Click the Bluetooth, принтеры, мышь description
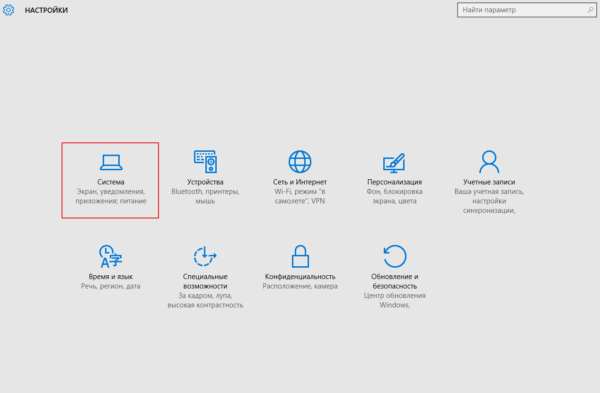This screenshot has width=600, height=393. click(x=205, y=196)
